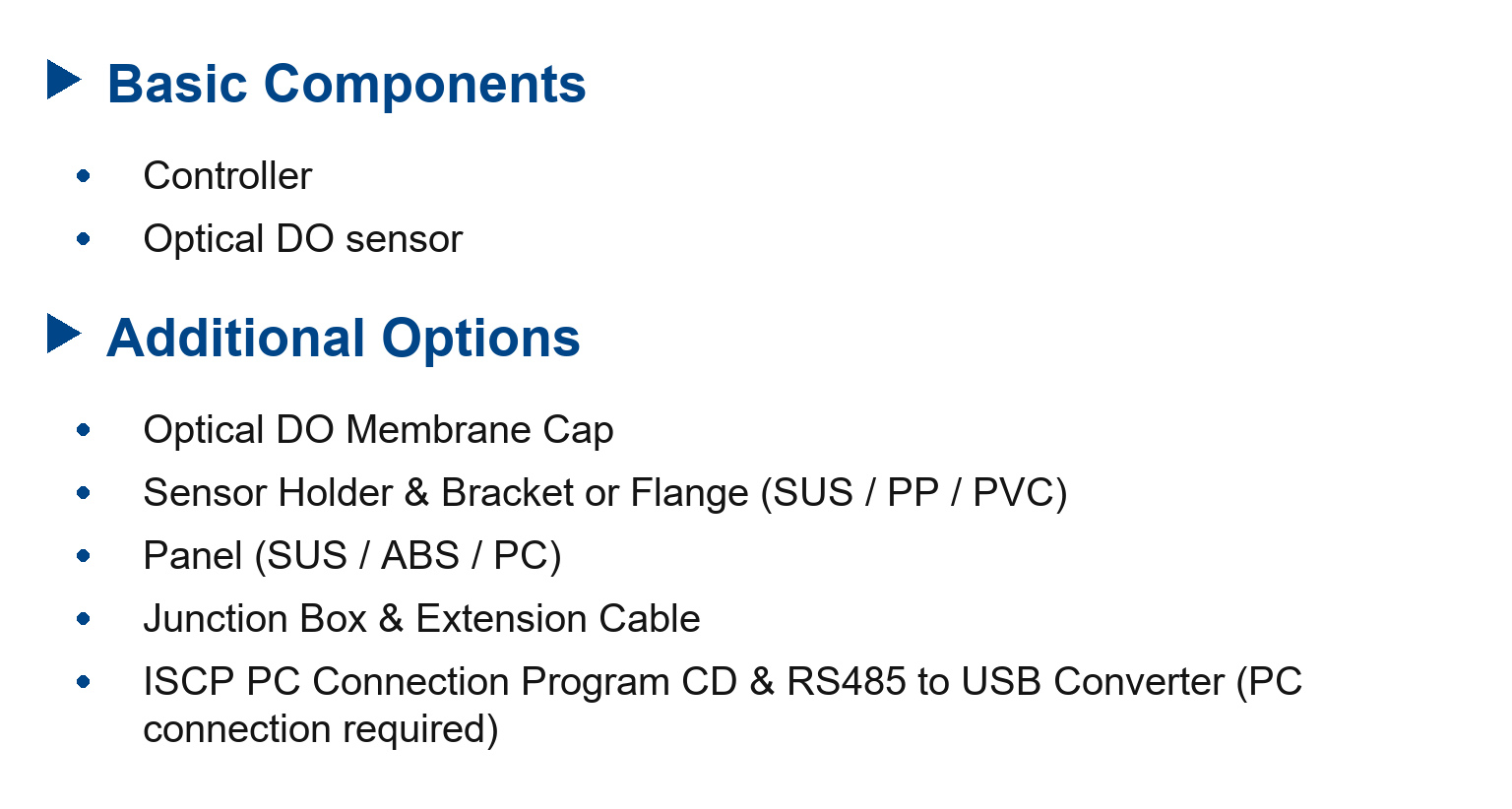
Task: Click the bullet before Panel line
Action: tap(84, 556)
